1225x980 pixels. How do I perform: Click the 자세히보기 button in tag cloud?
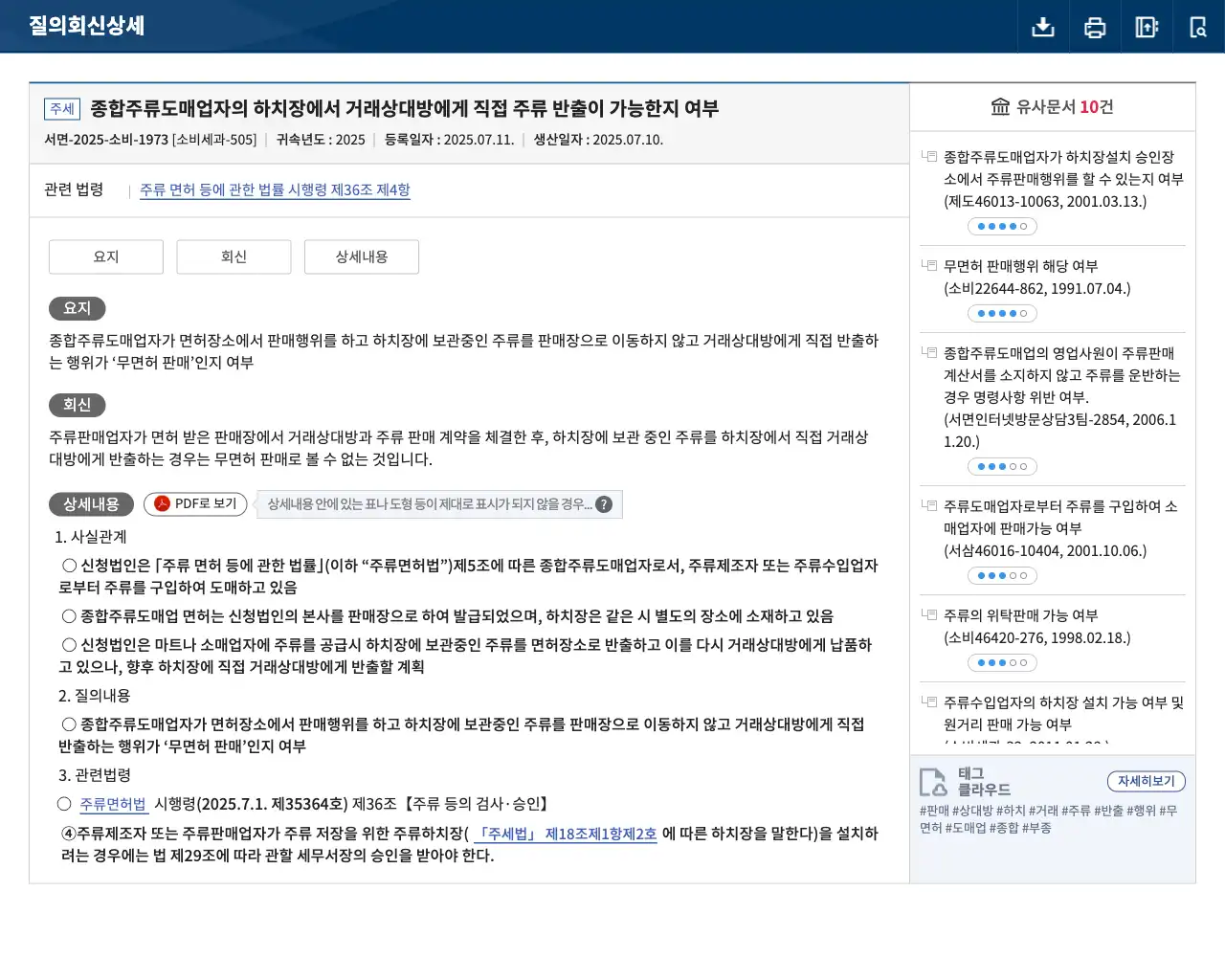pyautogui.click(x=1147, y=781)
